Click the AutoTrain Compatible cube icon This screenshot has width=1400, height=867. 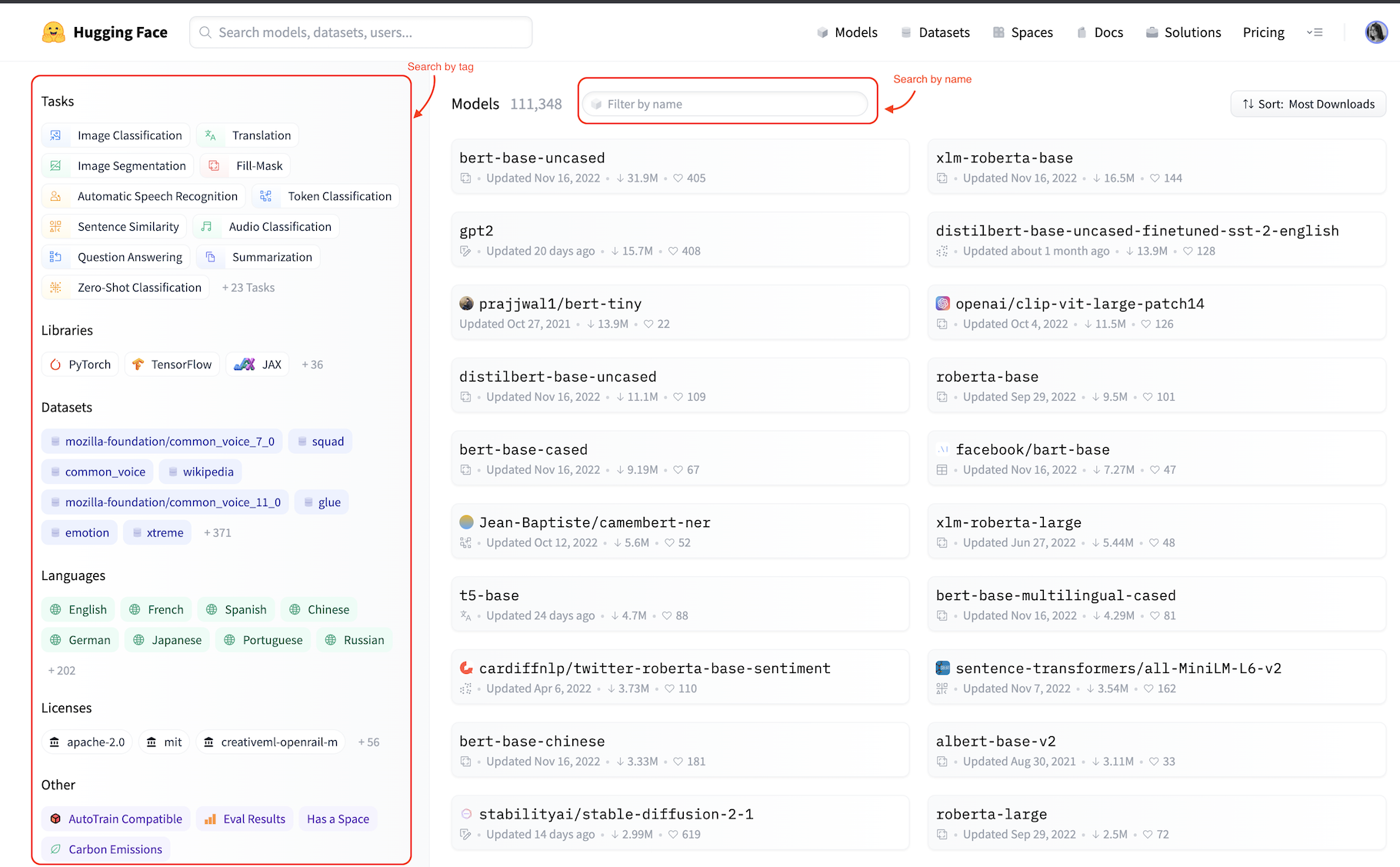pos(55,819)
